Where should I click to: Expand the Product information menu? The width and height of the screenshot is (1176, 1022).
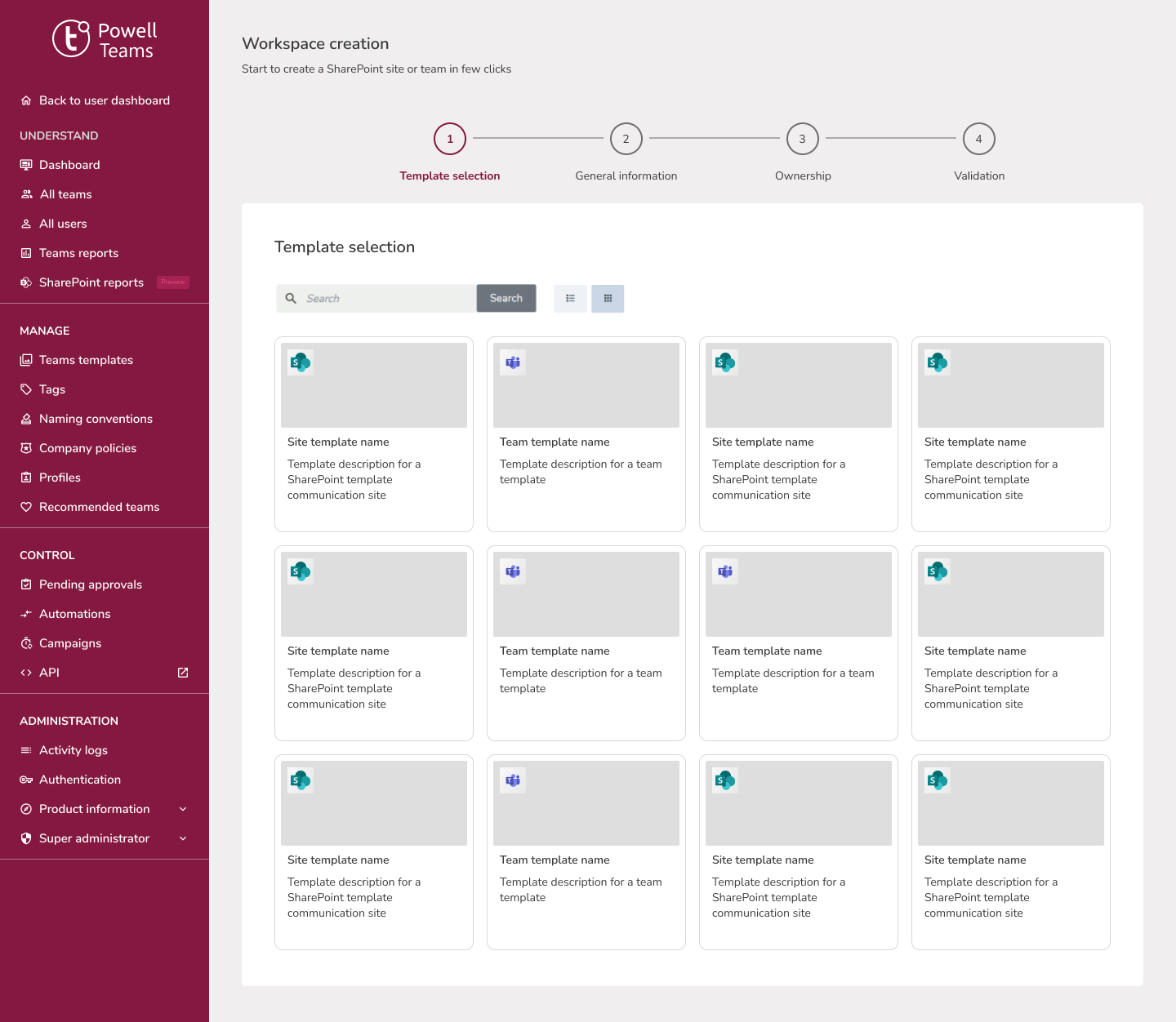[x=182, y=809]
